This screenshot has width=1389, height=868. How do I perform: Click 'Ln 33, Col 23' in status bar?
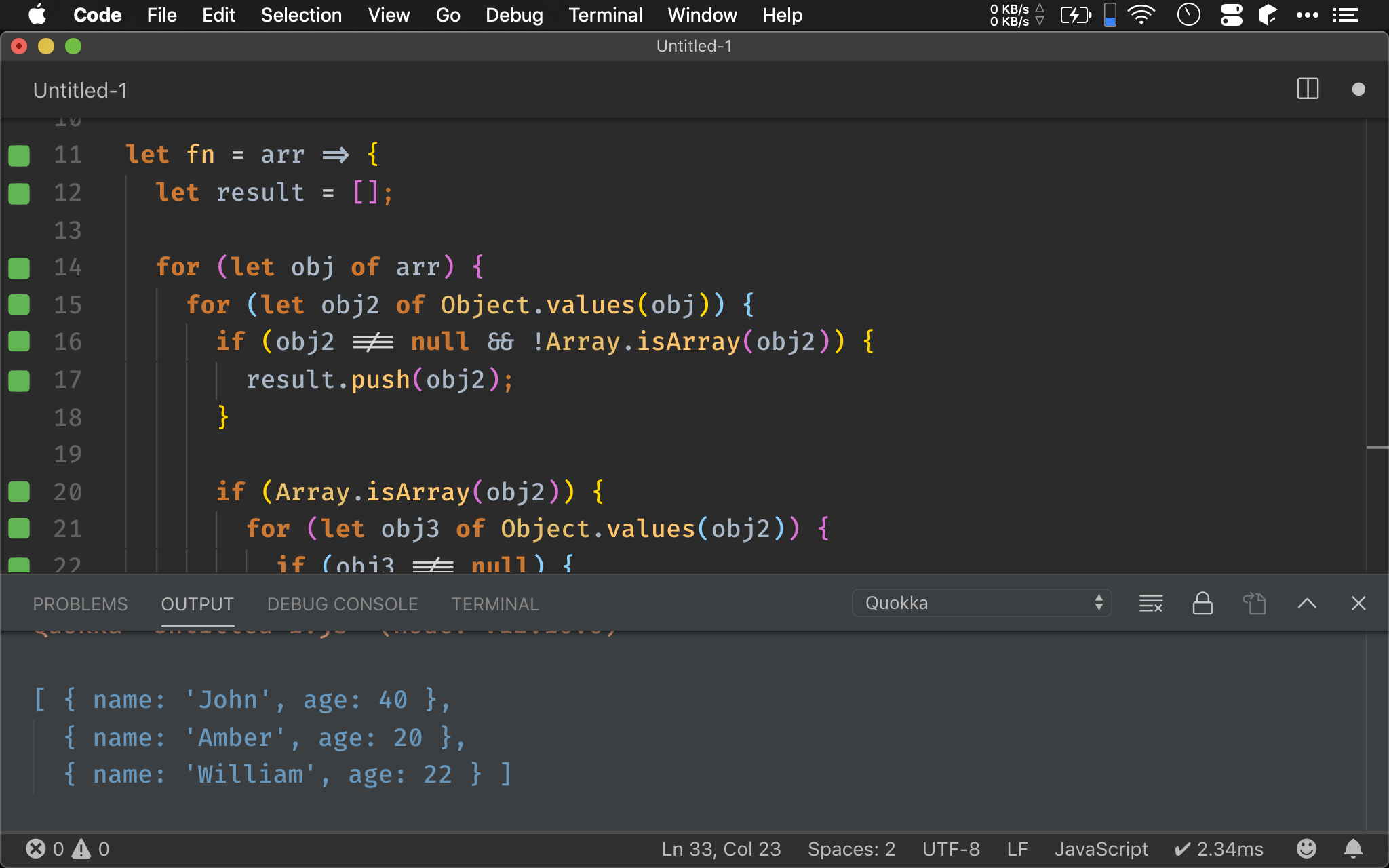click(x=721, y=849)
